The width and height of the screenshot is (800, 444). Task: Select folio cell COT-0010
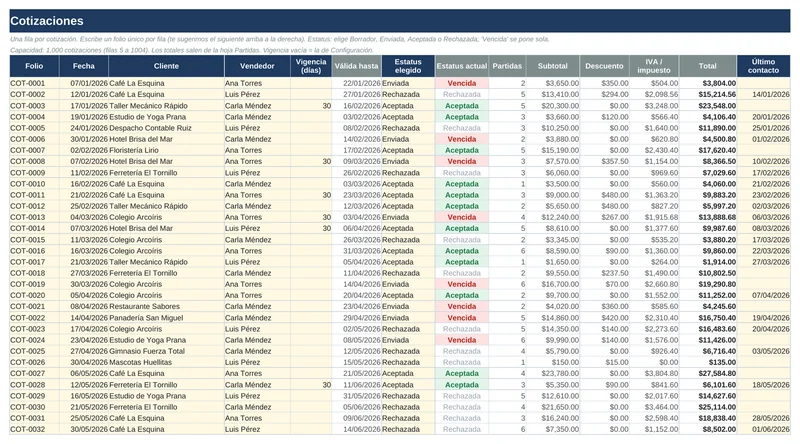[x=34, y=184]
